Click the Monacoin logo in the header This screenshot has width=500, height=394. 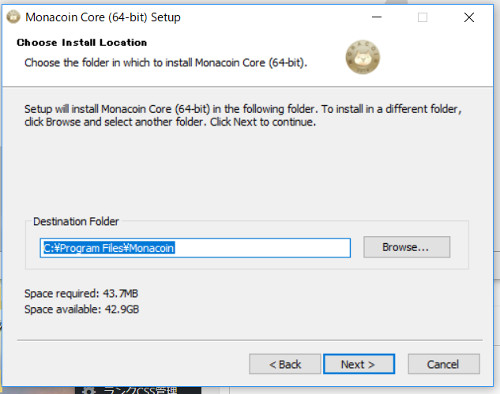(363, 57)
